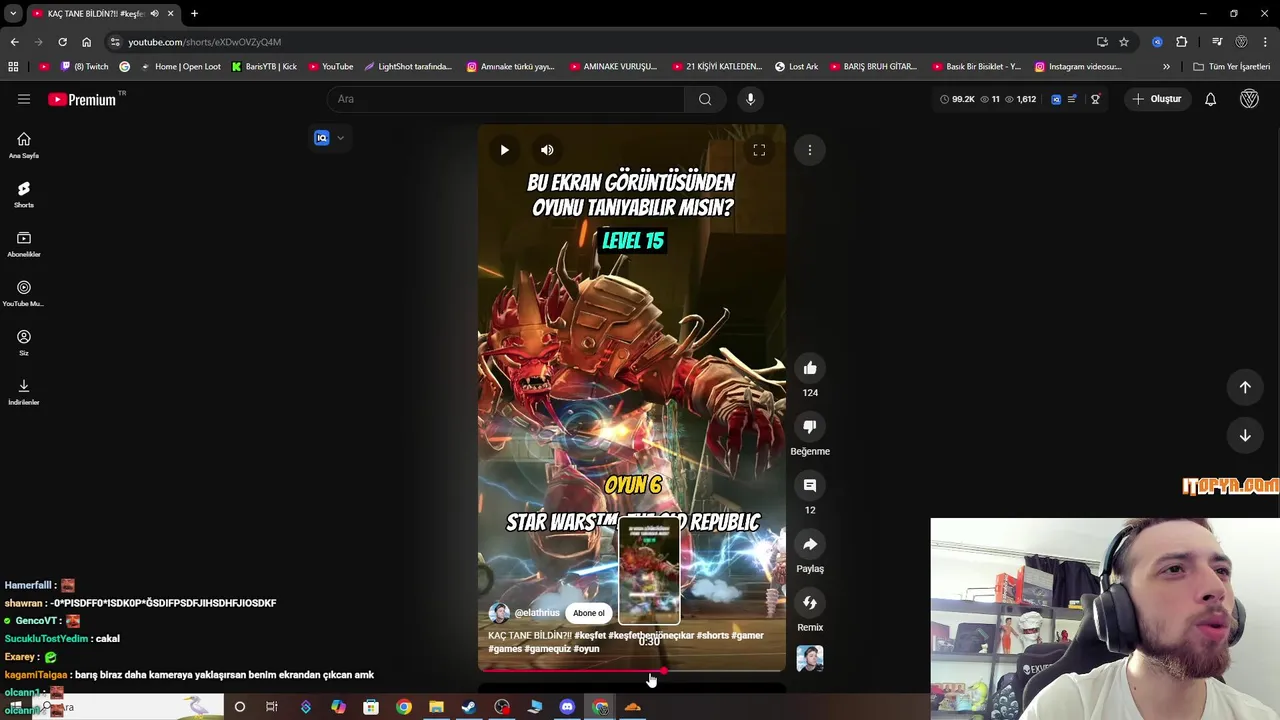
Task: Open Home | Open Loot bookmark
Action: (x=180, y=67)
